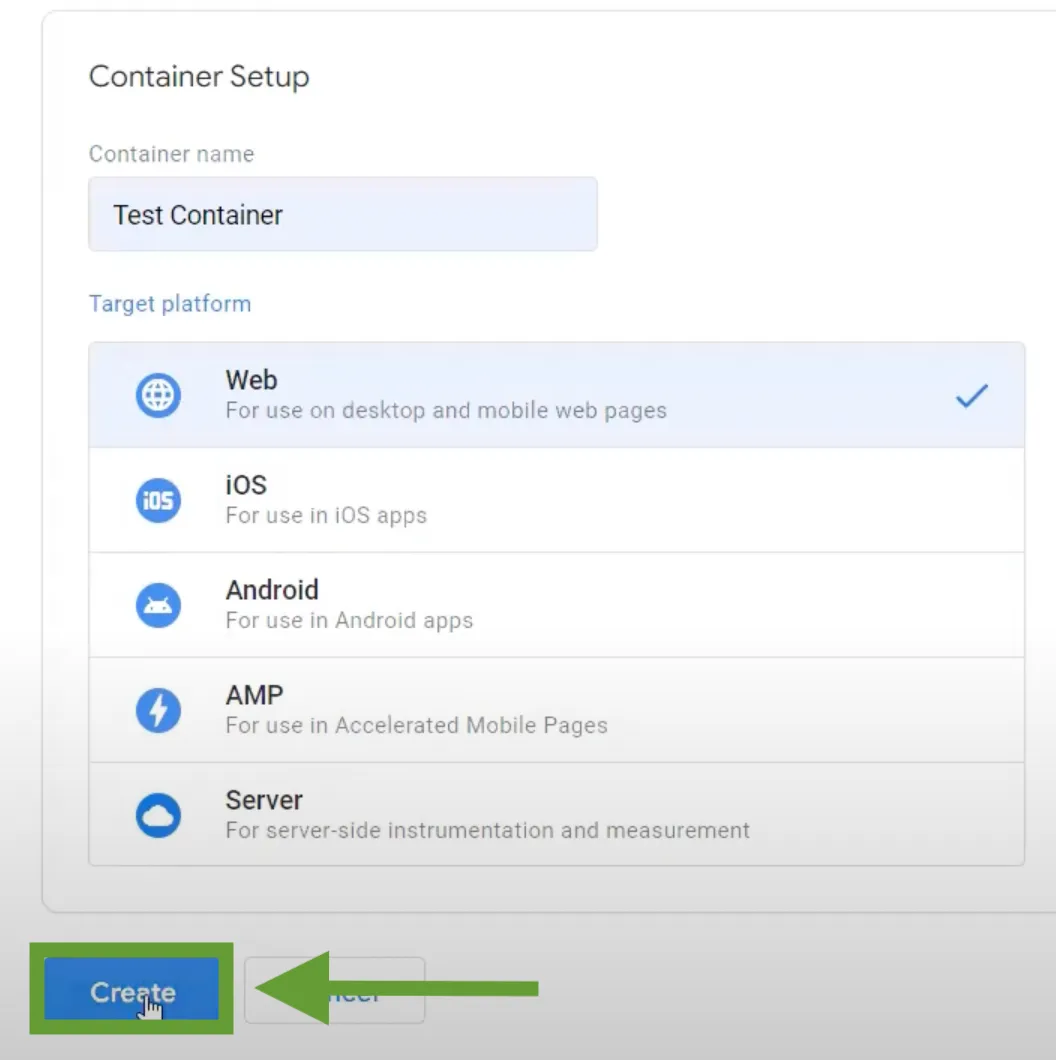Click the Server cloud icon
Viewport: 1056px width, 1060px height.
(x=158, y=815)
